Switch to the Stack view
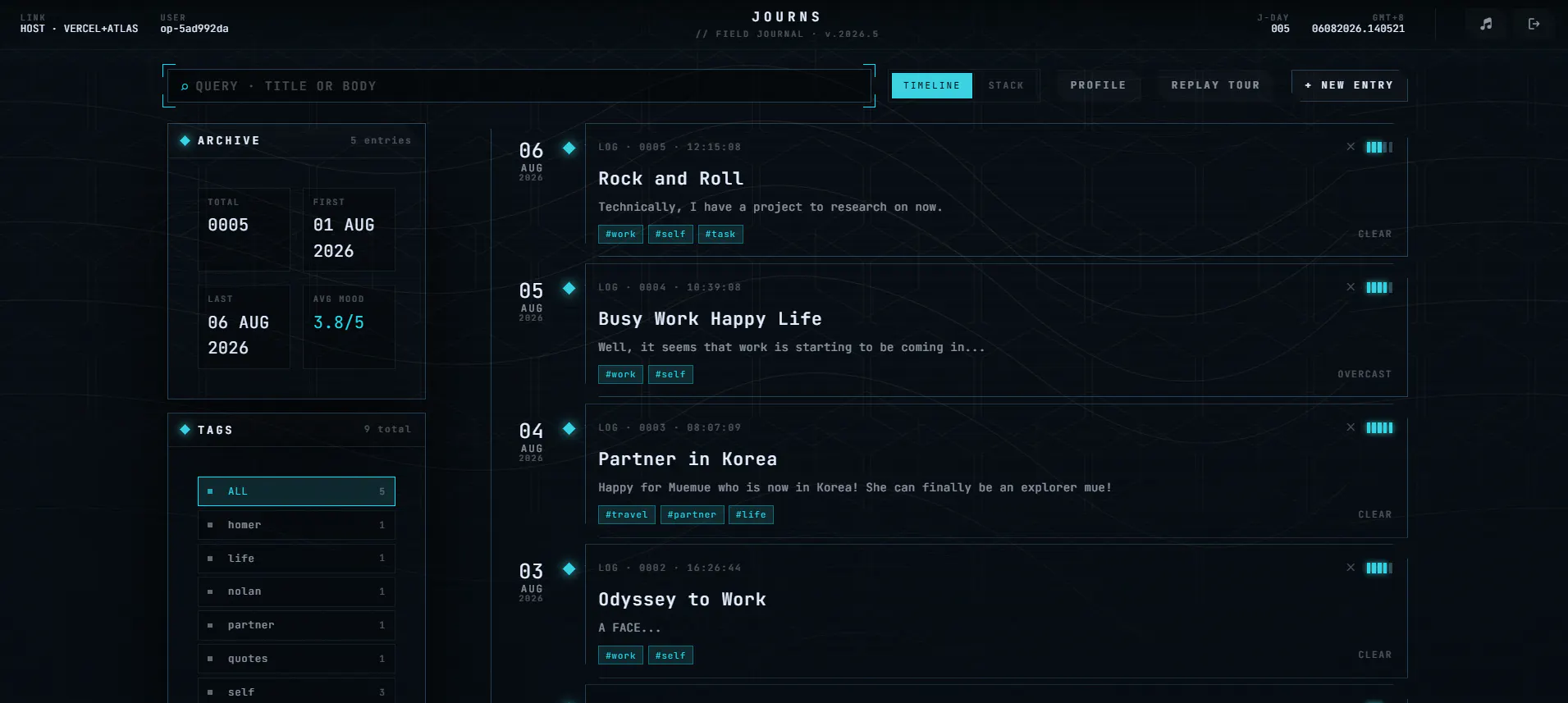The width and height of the screenshot is (1568, 703). [1006, 85]
